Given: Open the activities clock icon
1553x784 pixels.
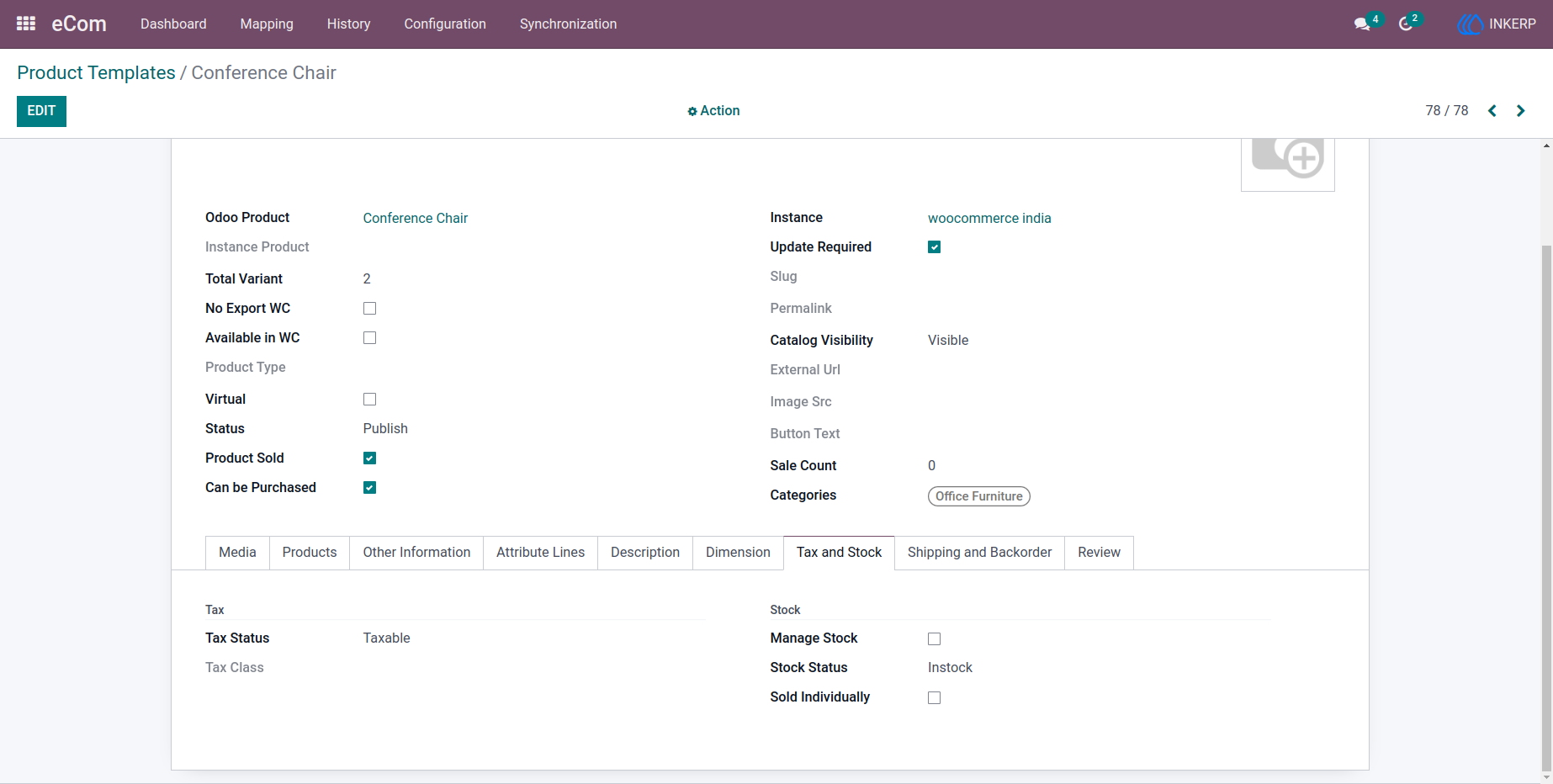Looking at the screenshot, I should pyautogui.click(x=1406, y=24).
